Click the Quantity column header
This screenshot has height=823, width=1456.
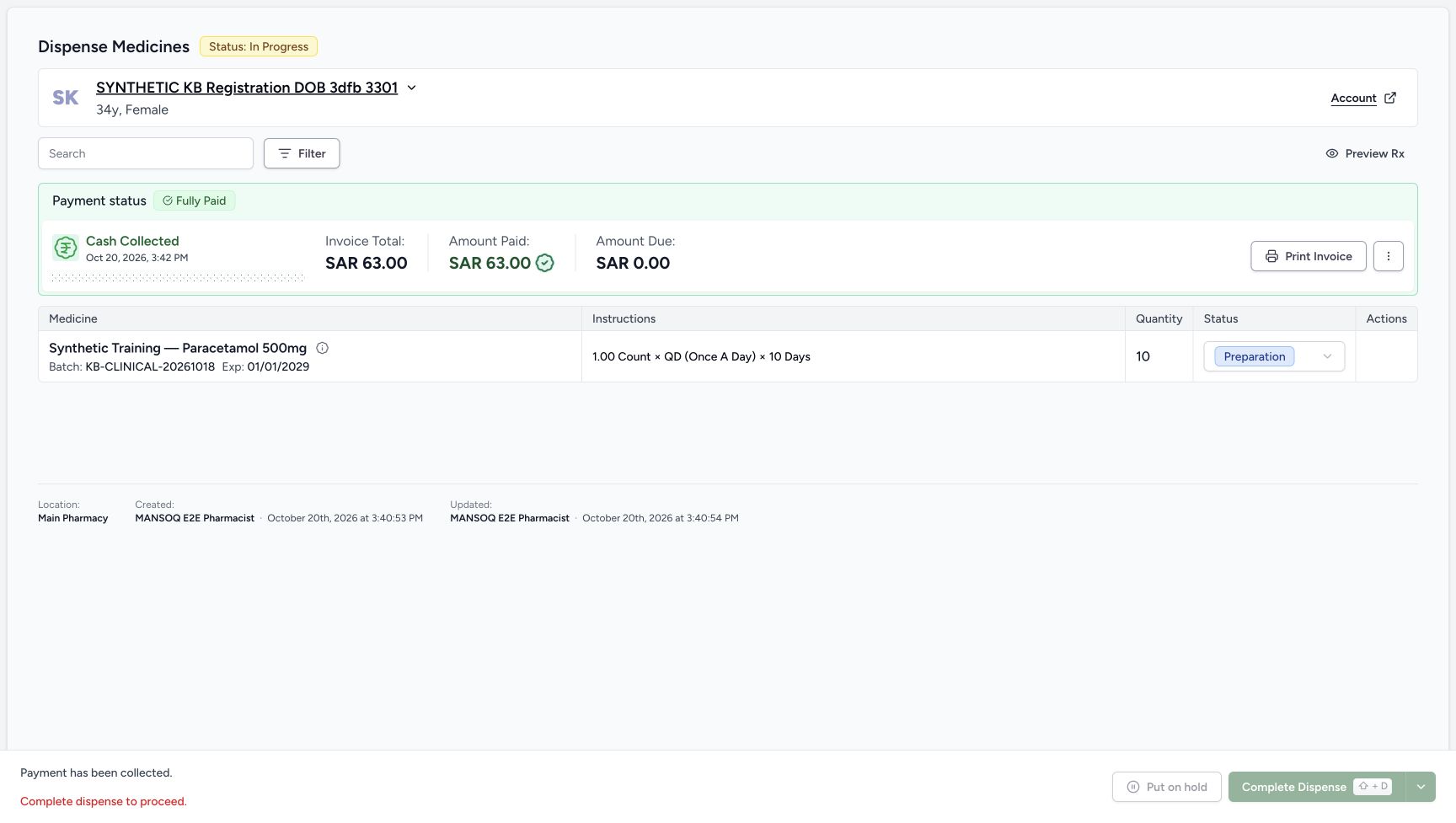pyautogui.click(x=1159, y=318)
